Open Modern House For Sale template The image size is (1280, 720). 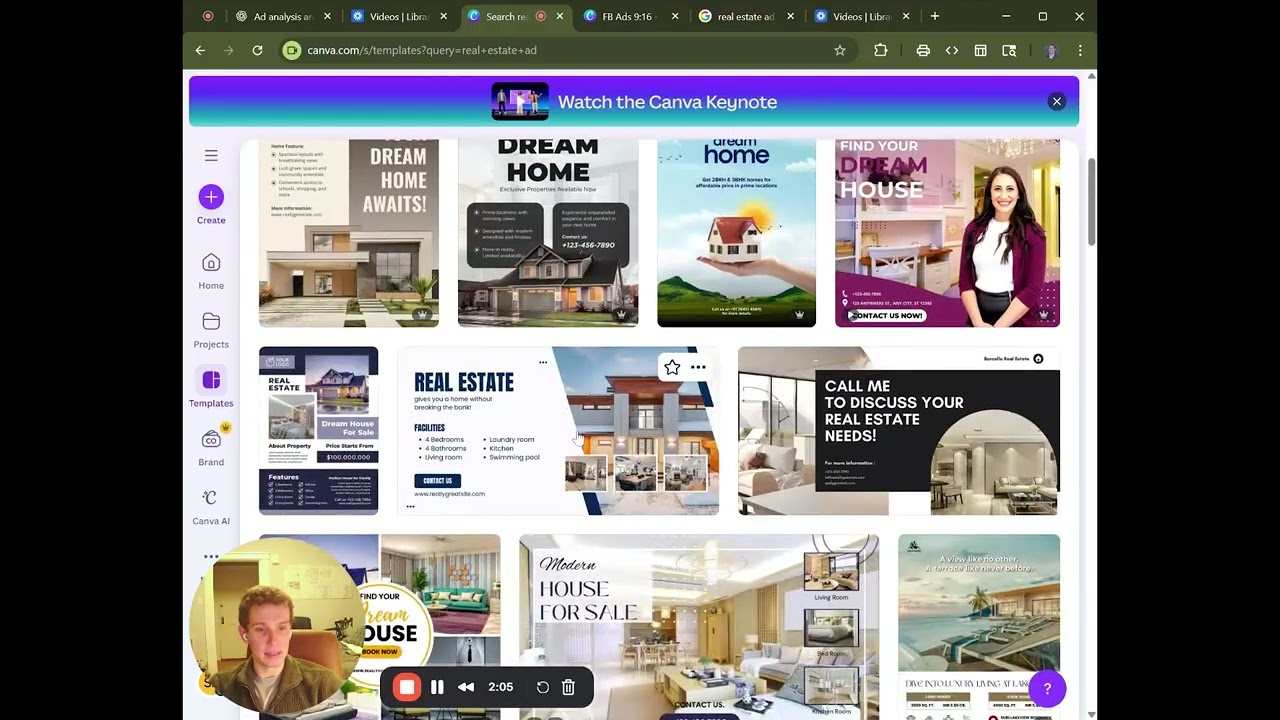699,627
